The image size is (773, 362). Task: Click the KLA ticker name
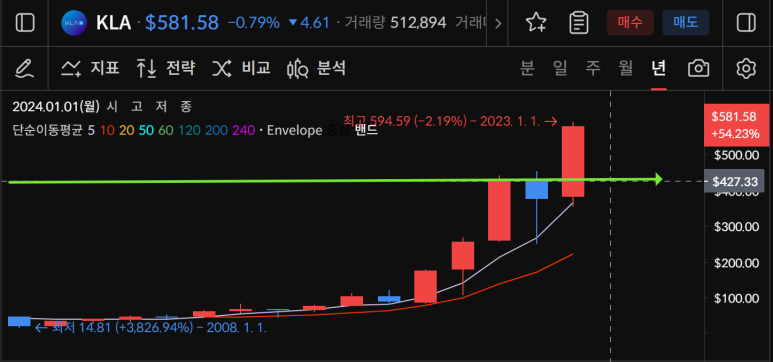point(113,23)
